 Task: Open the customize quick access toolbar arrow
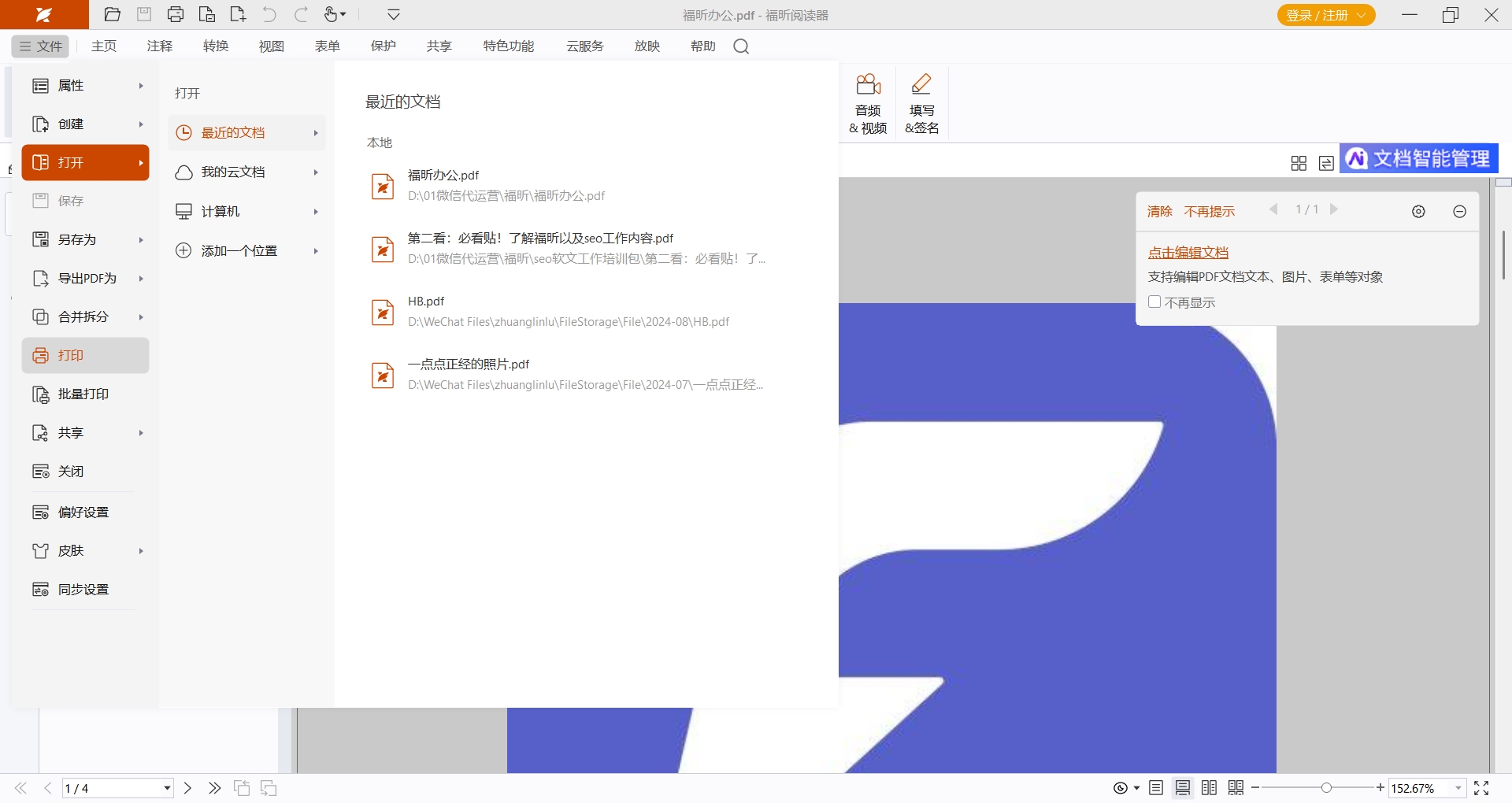click(394, 14)
